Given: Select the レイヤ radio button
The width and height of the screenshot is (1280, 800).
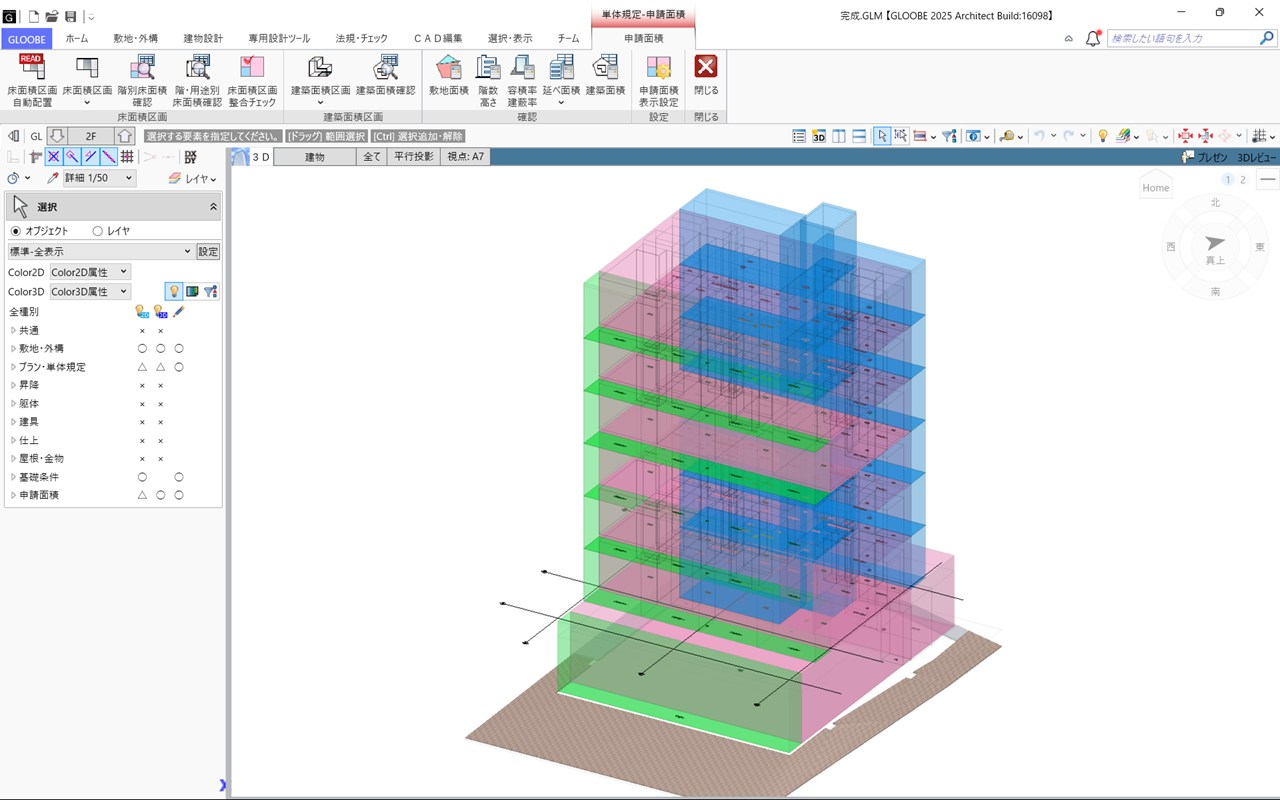Looking at the screenshot, I should (x=98, y=231).
